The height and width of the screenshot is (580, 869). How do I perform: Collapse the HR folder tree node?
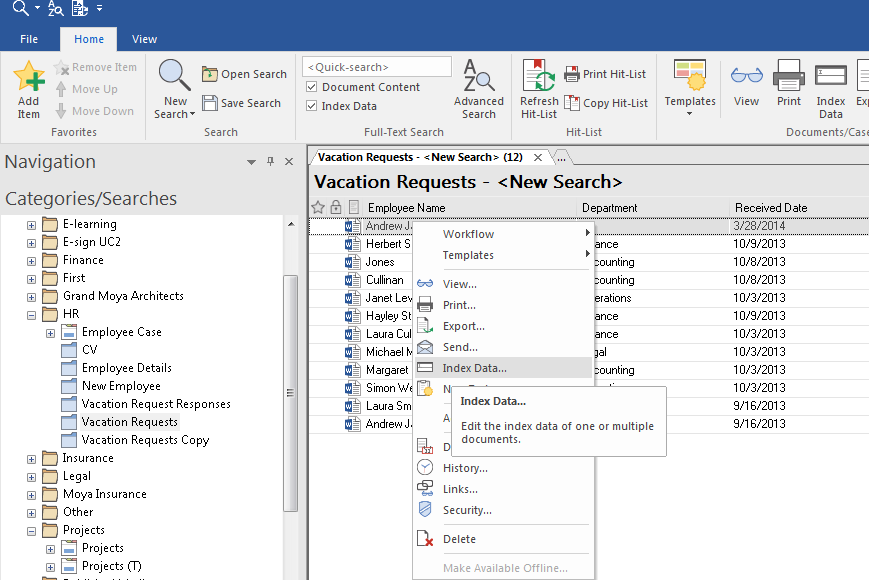coord(31,314)
